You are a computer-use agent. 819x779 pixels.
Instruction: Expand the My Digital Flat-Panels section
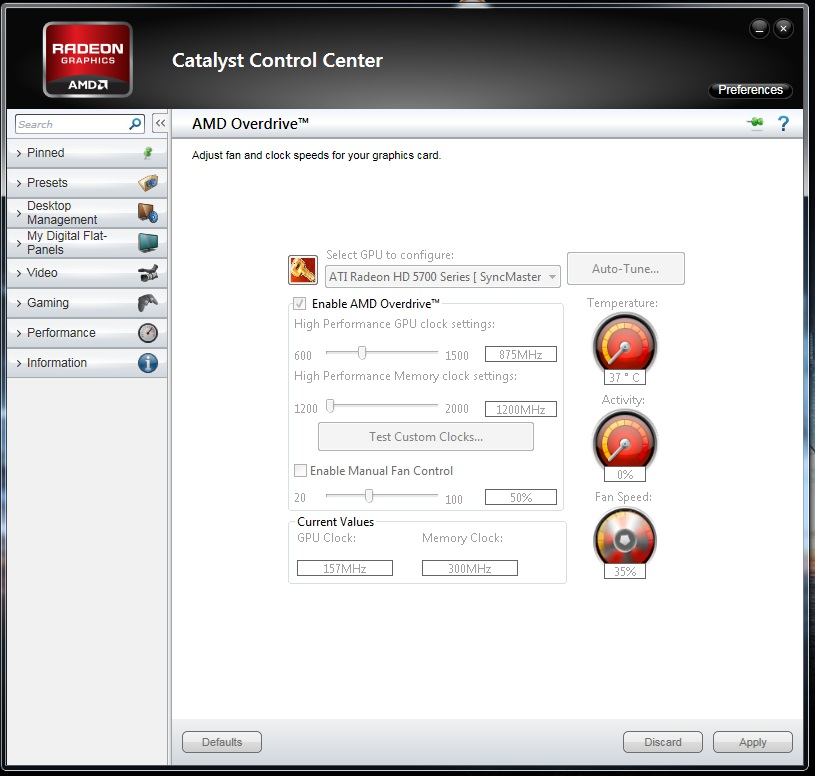(87, 243)
